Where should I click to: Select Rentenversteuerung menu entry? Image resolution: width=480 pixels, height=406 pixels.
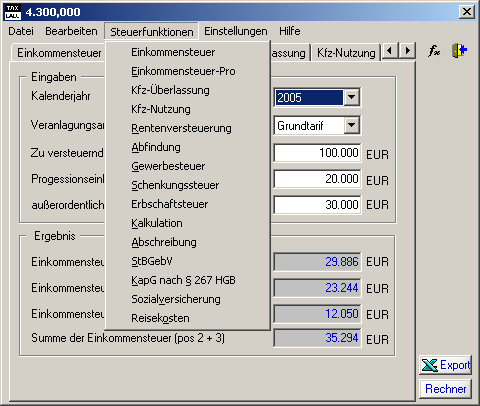point(187,128)
